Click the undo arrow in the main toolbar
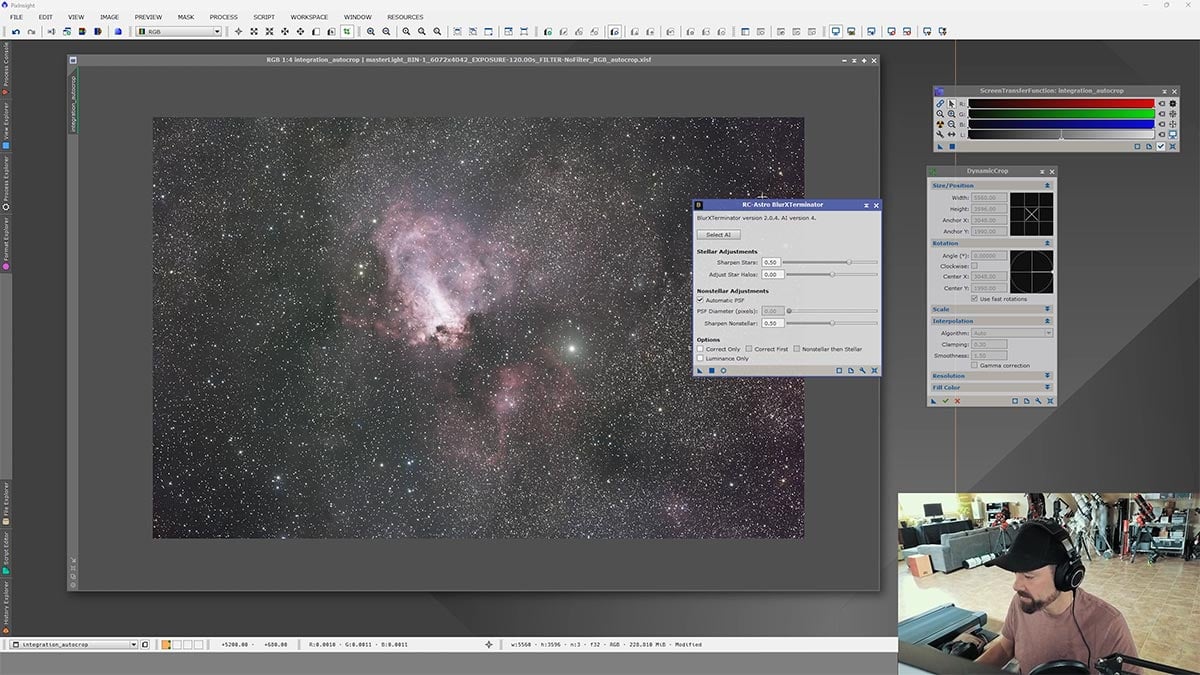 [x=16, y=32]
